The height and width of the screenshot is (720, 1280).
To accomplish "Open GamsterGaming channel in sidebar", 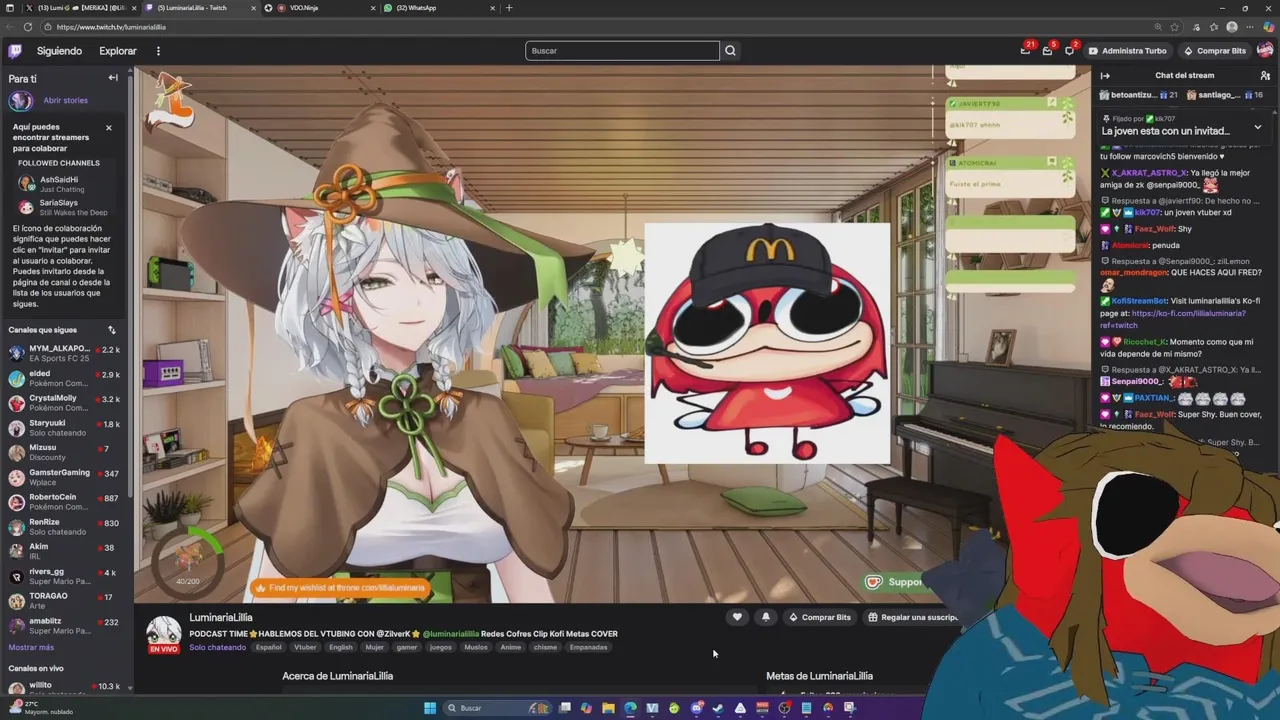I will [x=66, y=477].
